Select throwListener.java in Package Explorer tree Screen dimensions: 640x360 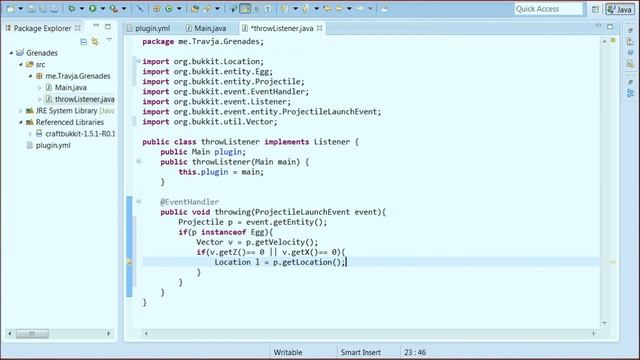(x=80, y=99)
